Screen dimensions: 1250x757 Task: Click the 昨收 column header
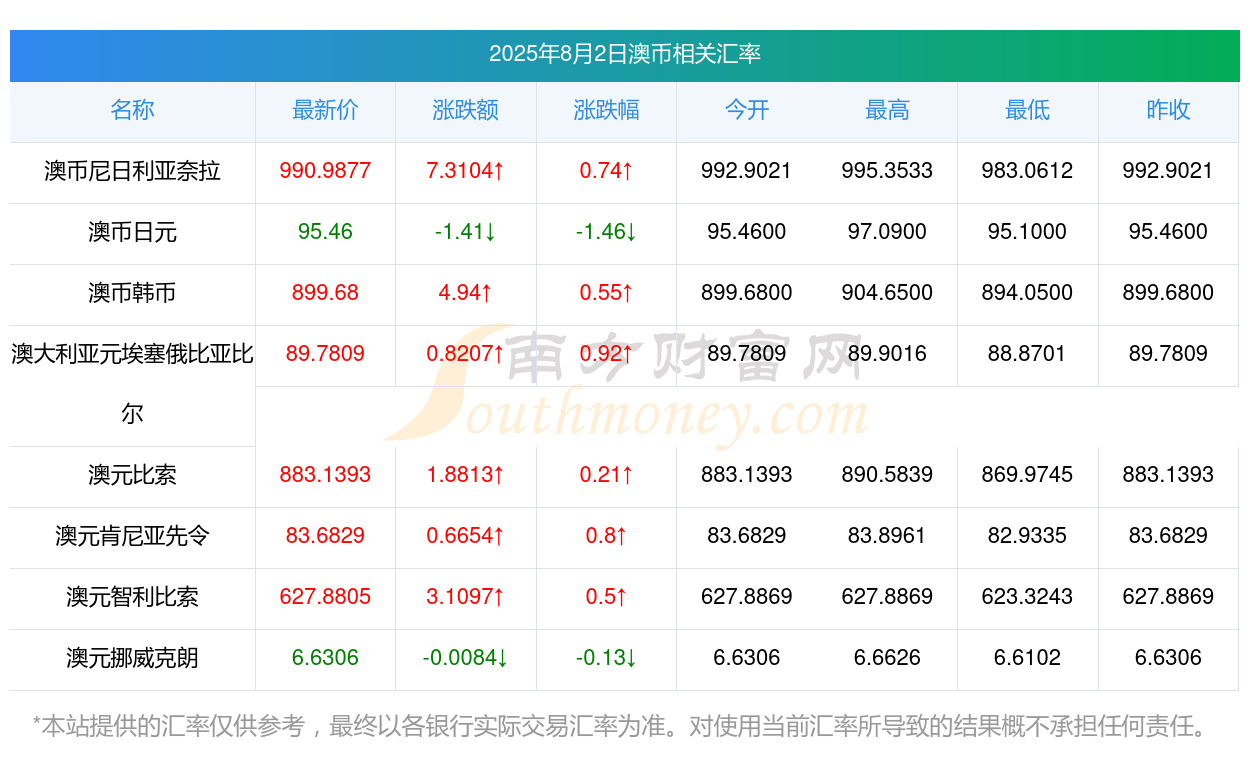click(1168, 110)
